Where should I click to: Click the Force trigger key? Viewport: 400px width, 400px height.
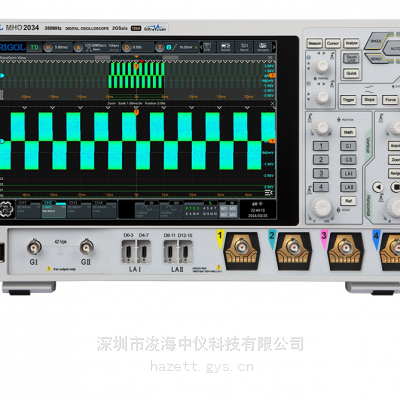pos(390,100)
